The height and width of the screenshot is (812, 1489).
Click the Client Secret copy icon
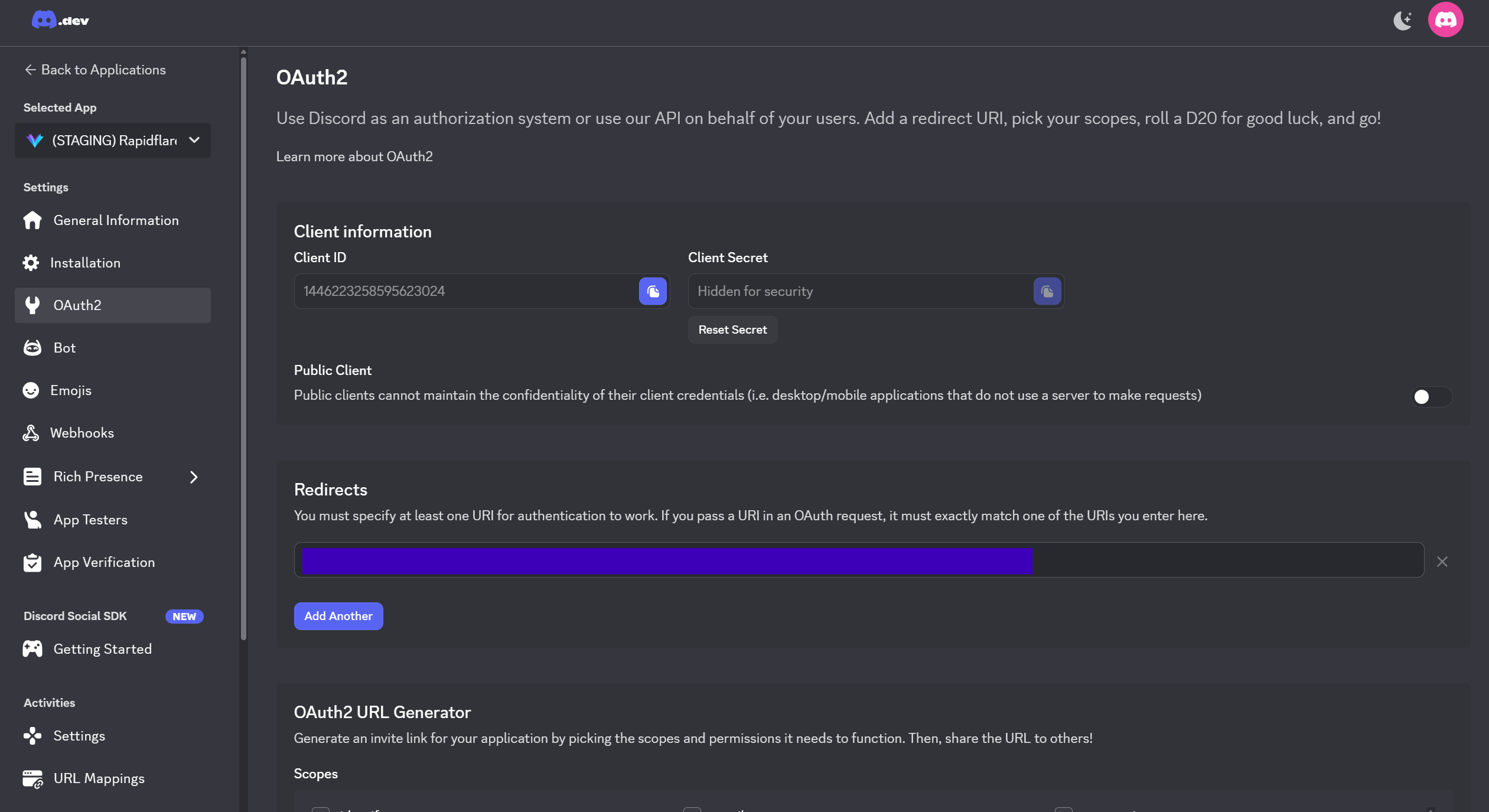point(1047,291)
